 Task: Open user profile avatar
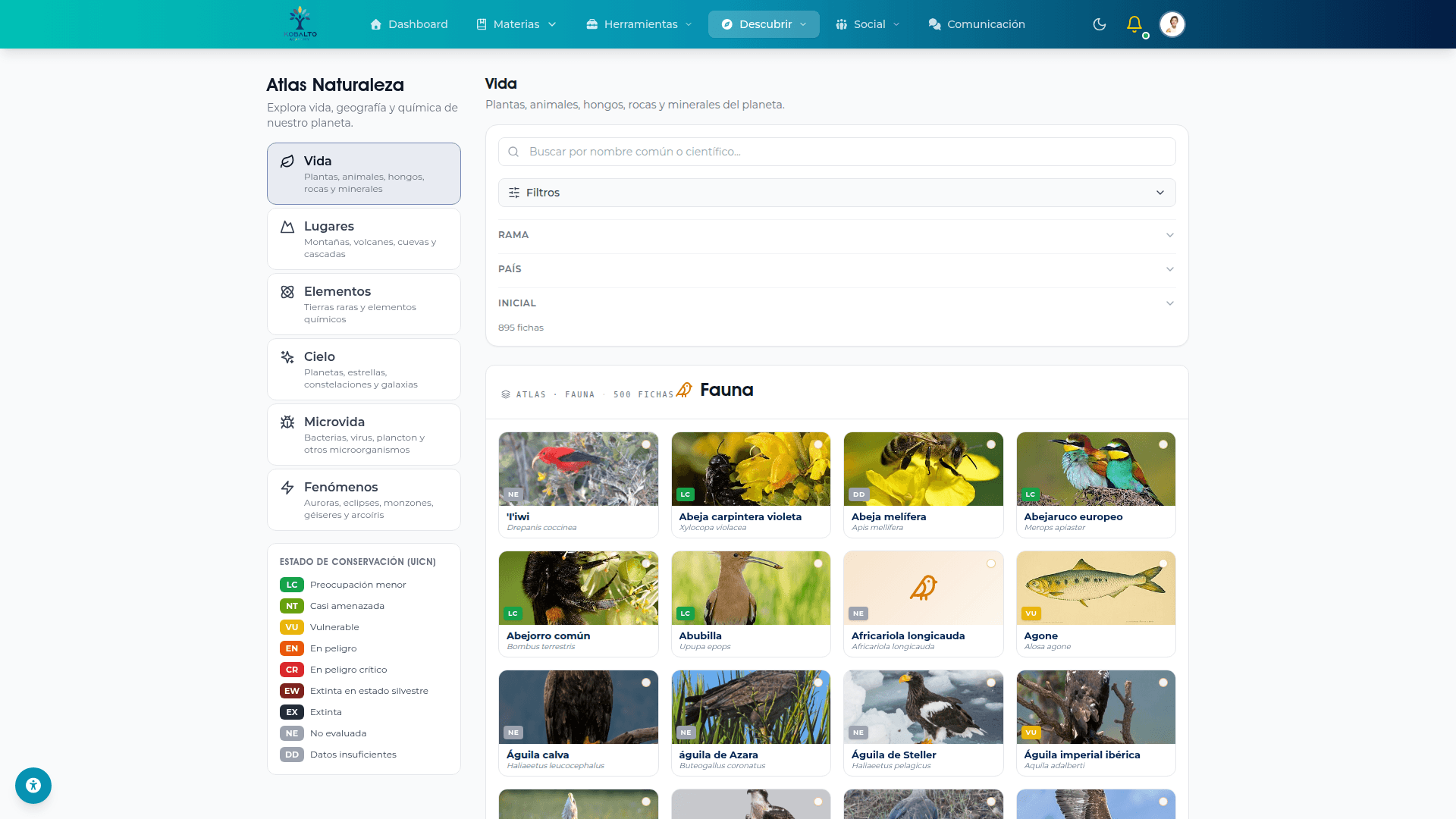point(1172,24)
